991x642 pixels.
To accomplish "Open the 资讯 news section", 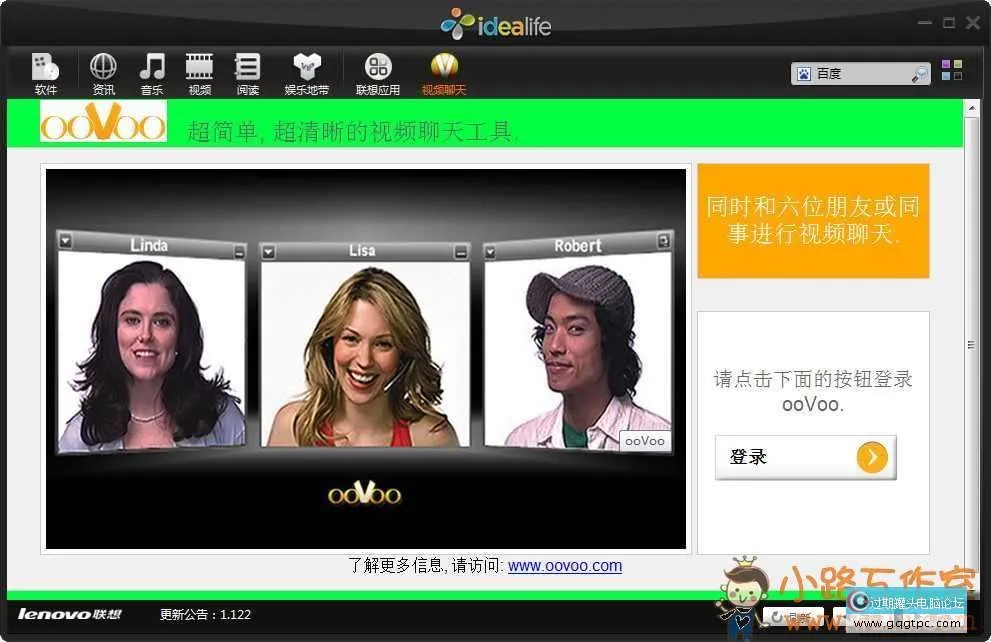I will click(102, 72).
